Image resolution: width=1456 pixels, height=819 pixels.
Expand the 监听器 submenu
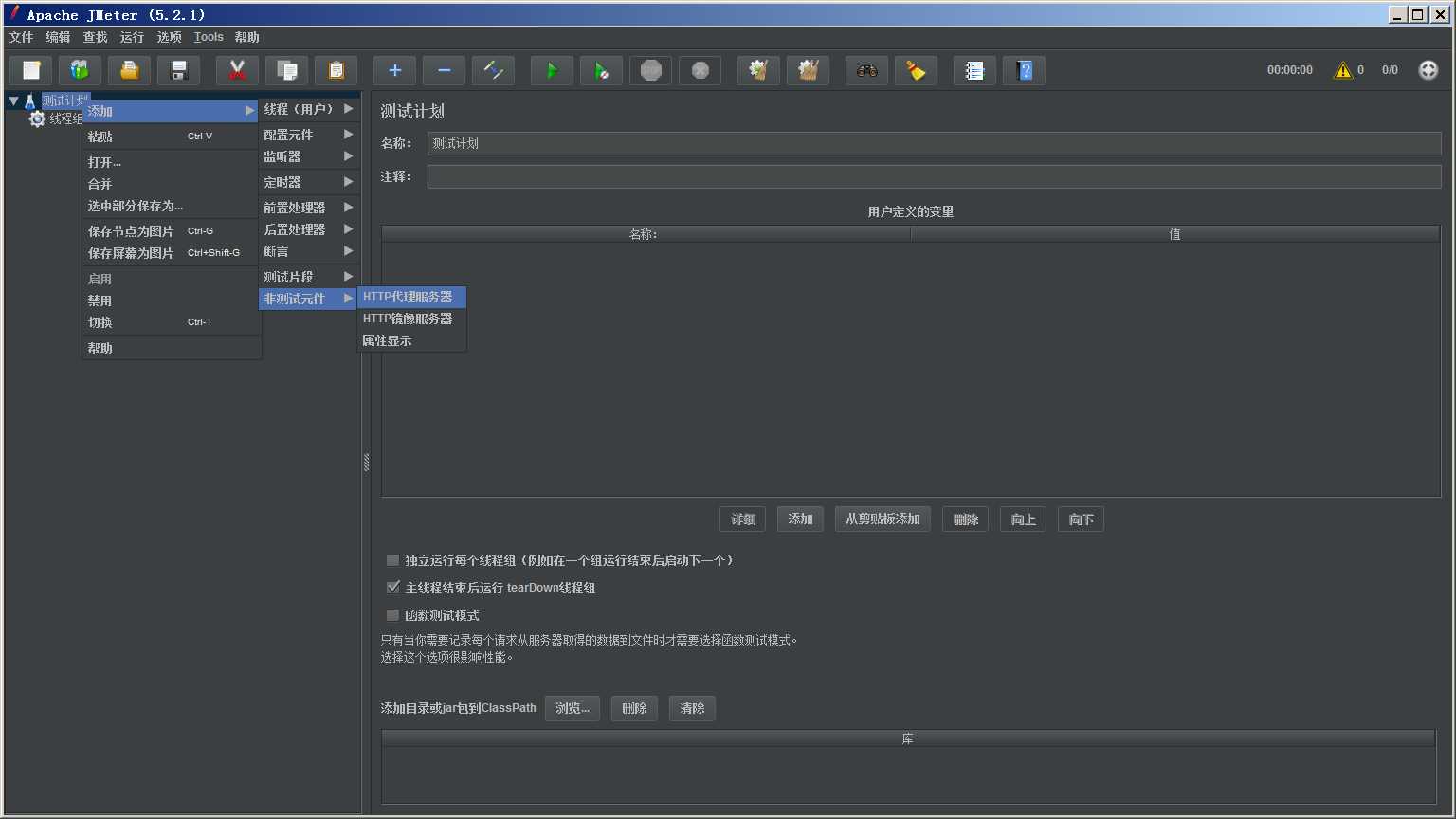tap(307, 156)
